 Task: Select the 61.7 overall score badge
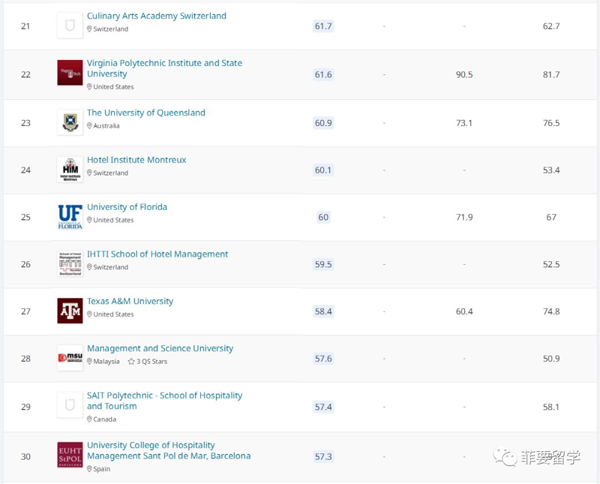(x=323, y=26)
